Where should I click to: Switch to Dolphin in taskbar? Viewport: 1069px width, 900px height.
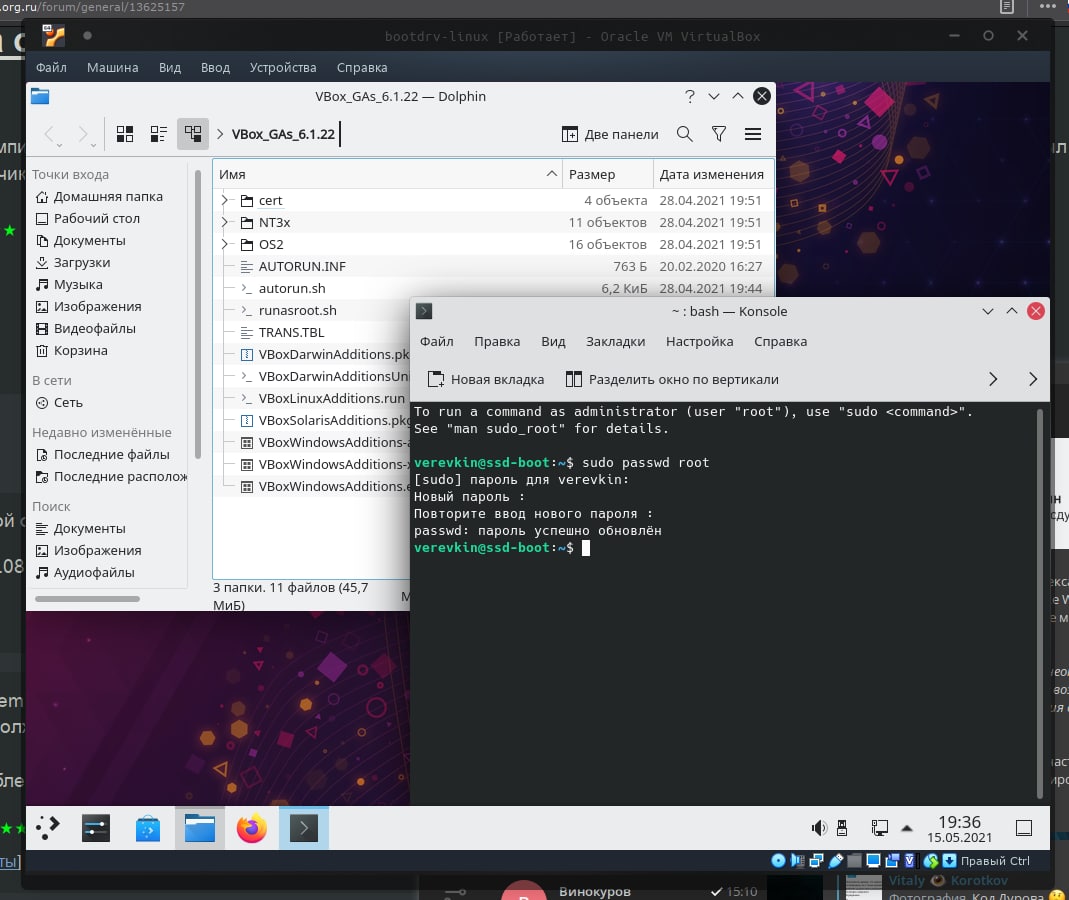coord(200,828)
